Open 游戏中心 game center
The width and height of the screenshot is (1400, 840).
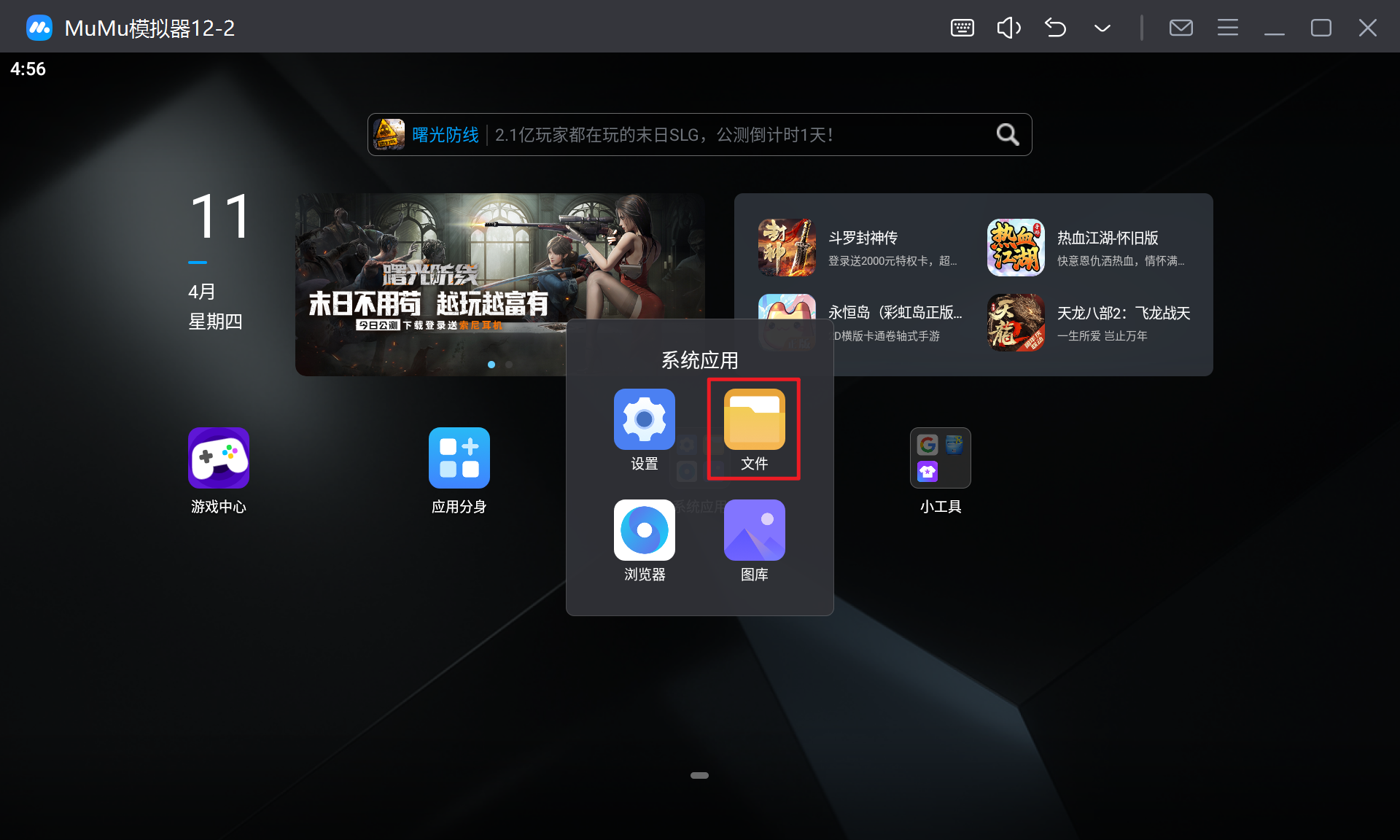point(218,458)
